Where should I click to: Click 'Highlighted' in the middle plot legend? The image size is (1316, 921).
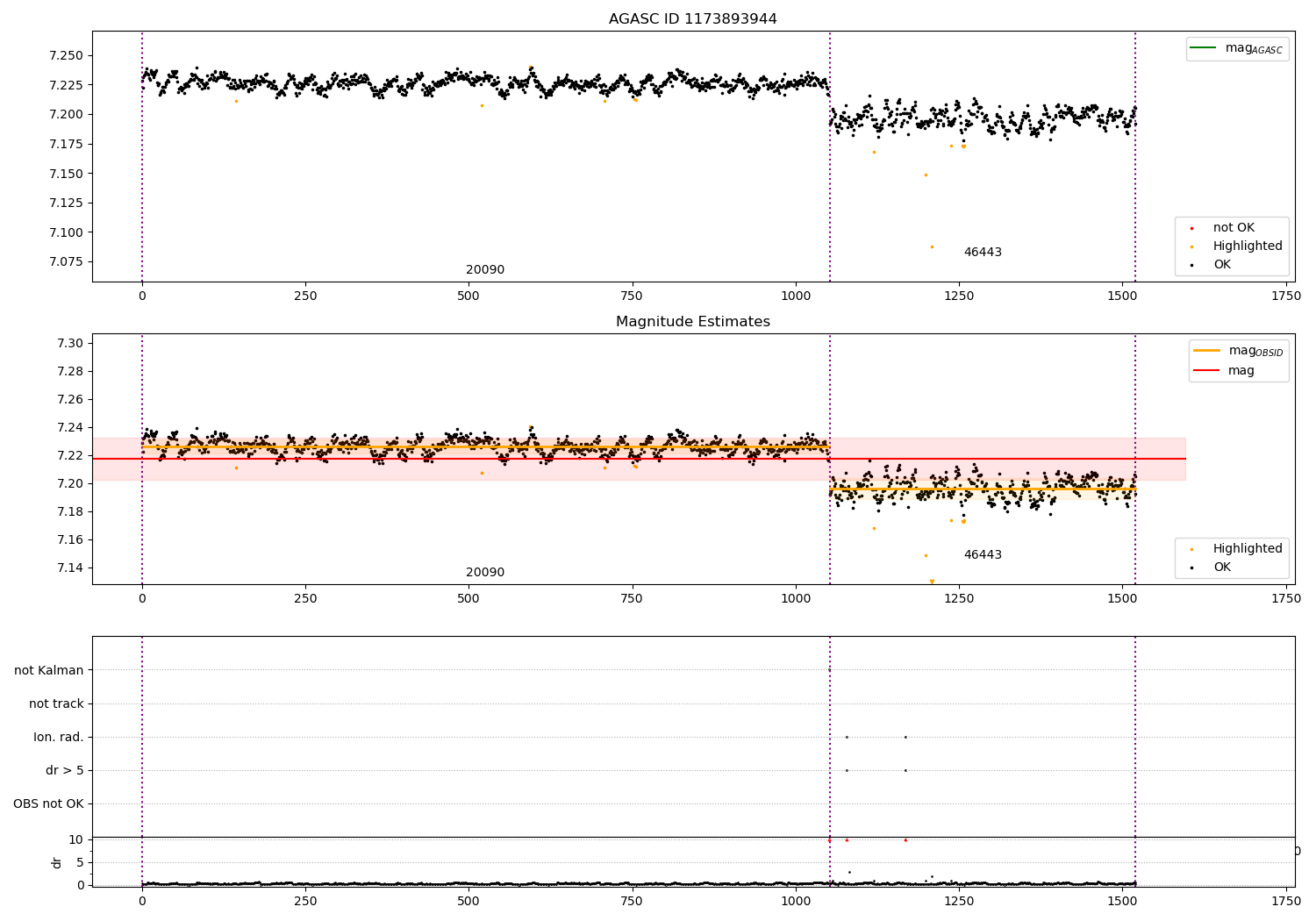click(x=1248, y=549)
